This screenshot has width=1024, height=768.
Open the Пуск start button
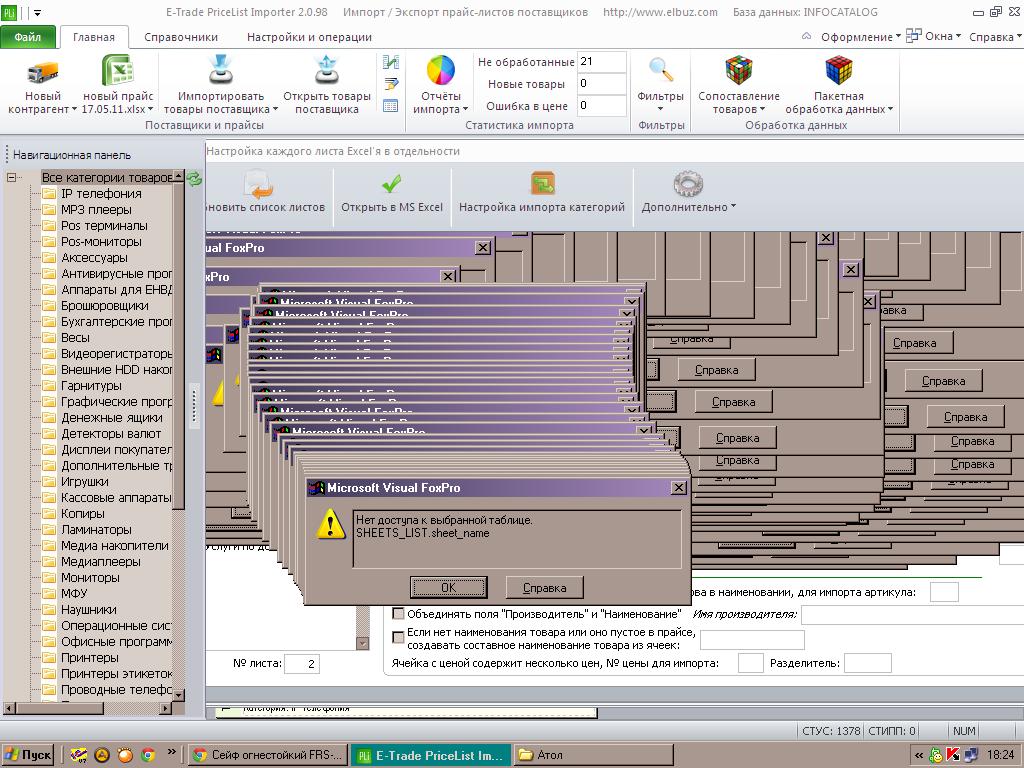point(28,755)
